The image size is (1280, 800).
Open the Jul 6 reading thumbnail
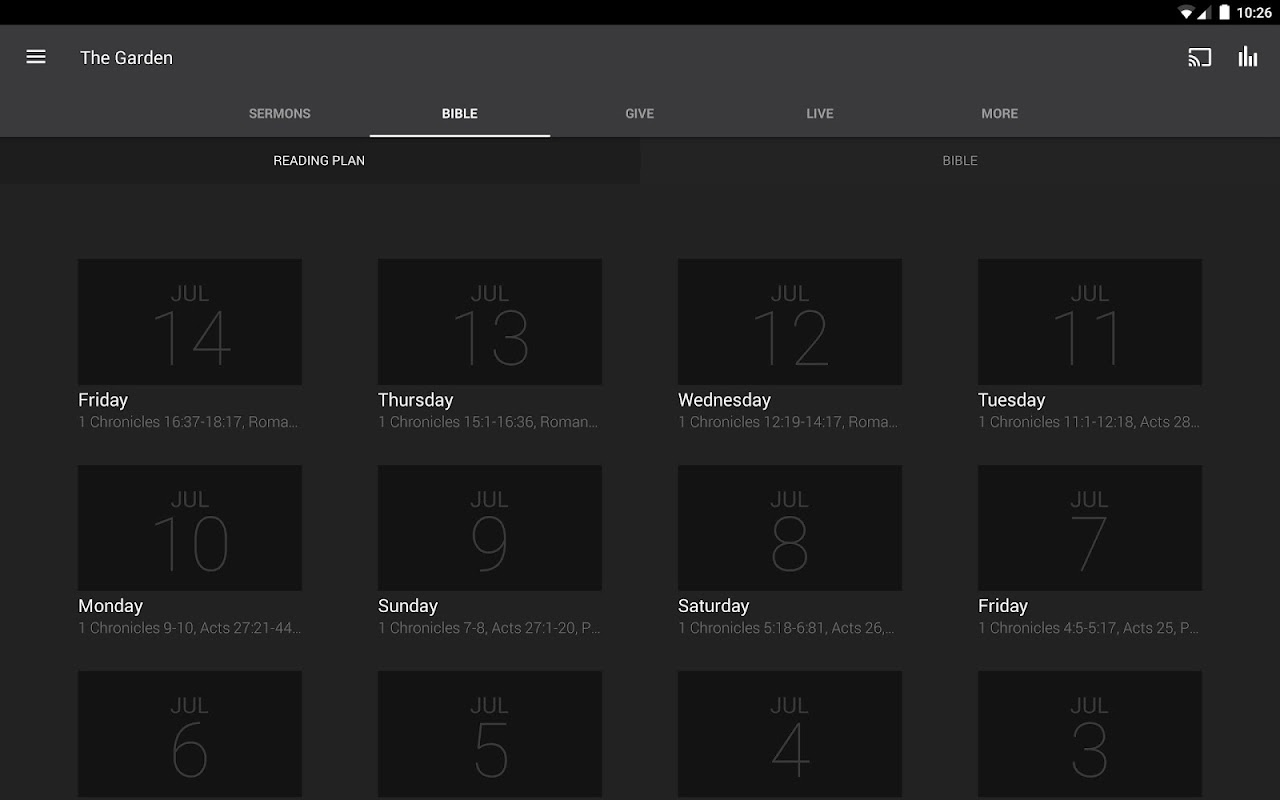click(190, 735)
